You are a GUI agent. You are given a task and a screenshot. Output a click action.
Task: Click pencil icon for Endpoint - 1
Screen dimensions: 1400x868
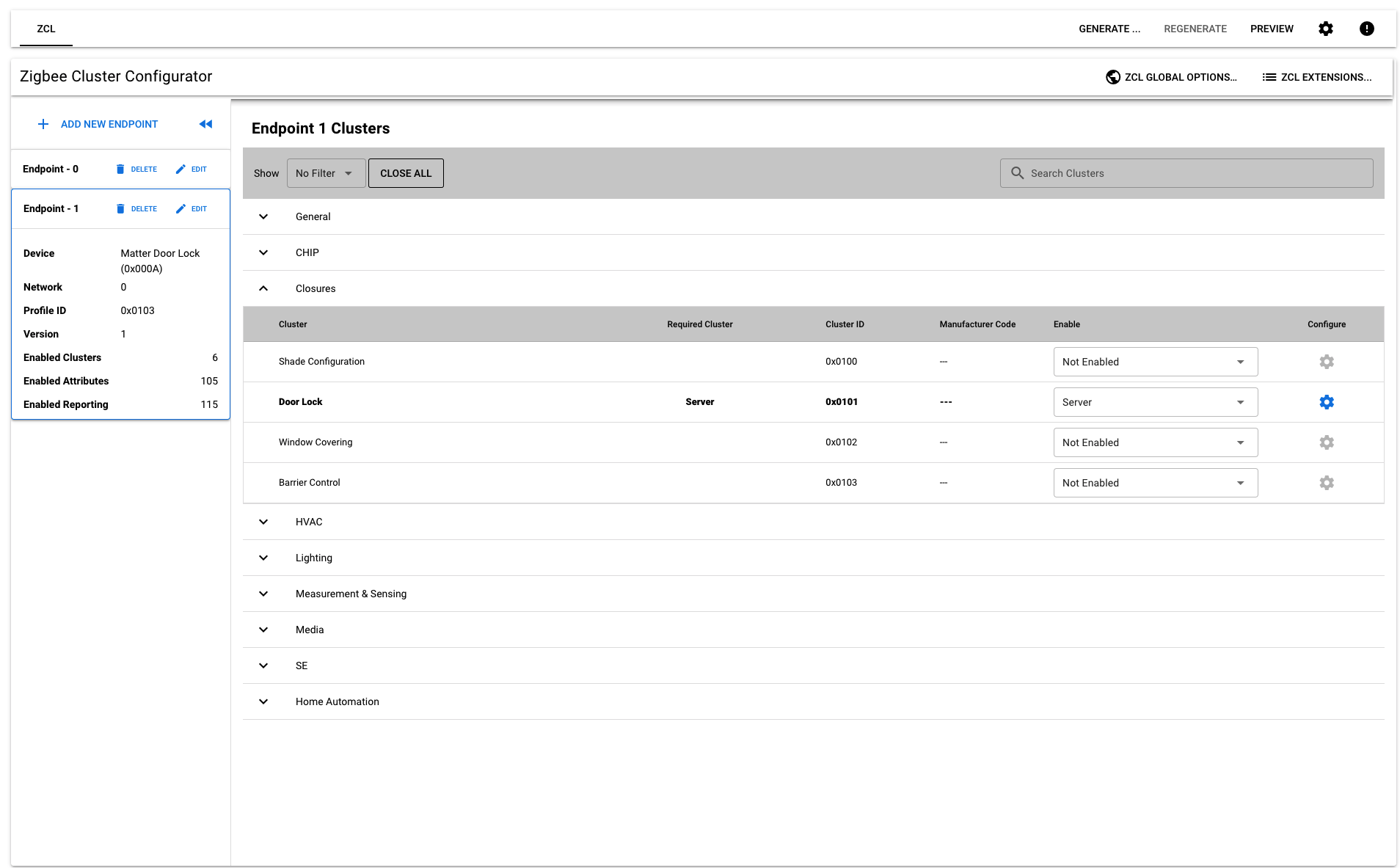coord(181,209)
